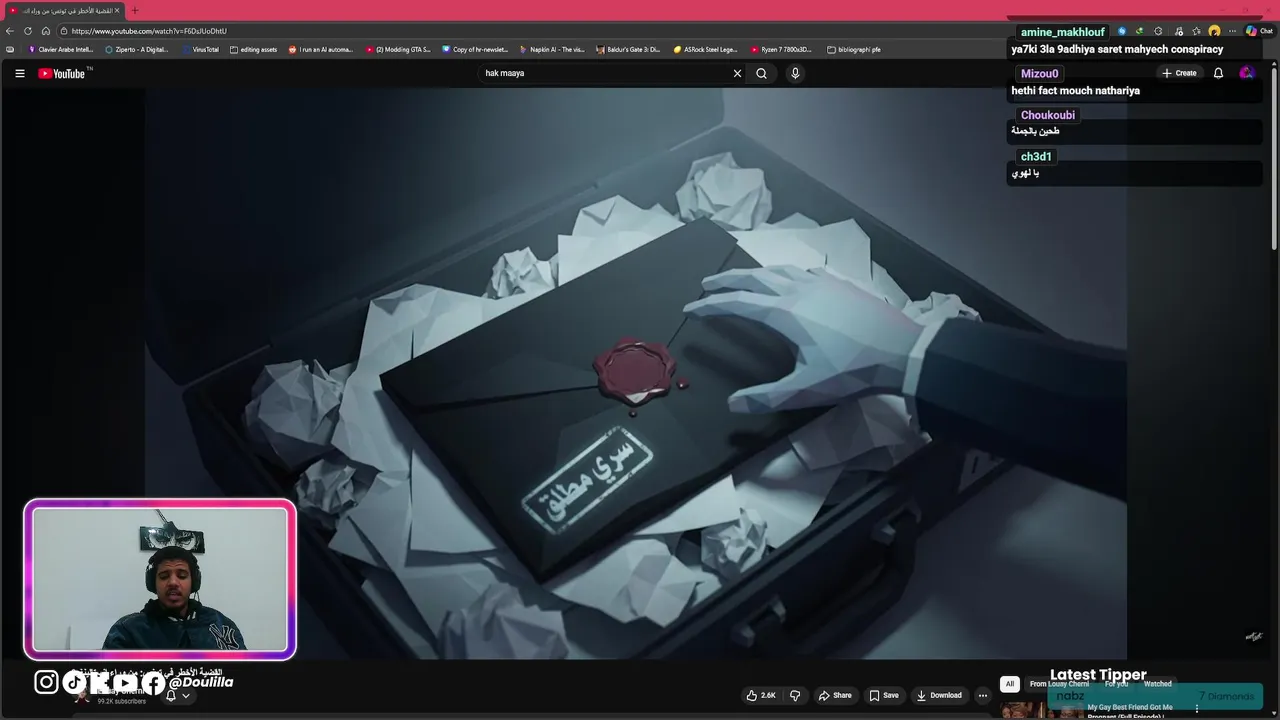Open the 'Napkin AI - The vis...' bookmark
Screen dimensions: 1280x720
tap(552, 49)
